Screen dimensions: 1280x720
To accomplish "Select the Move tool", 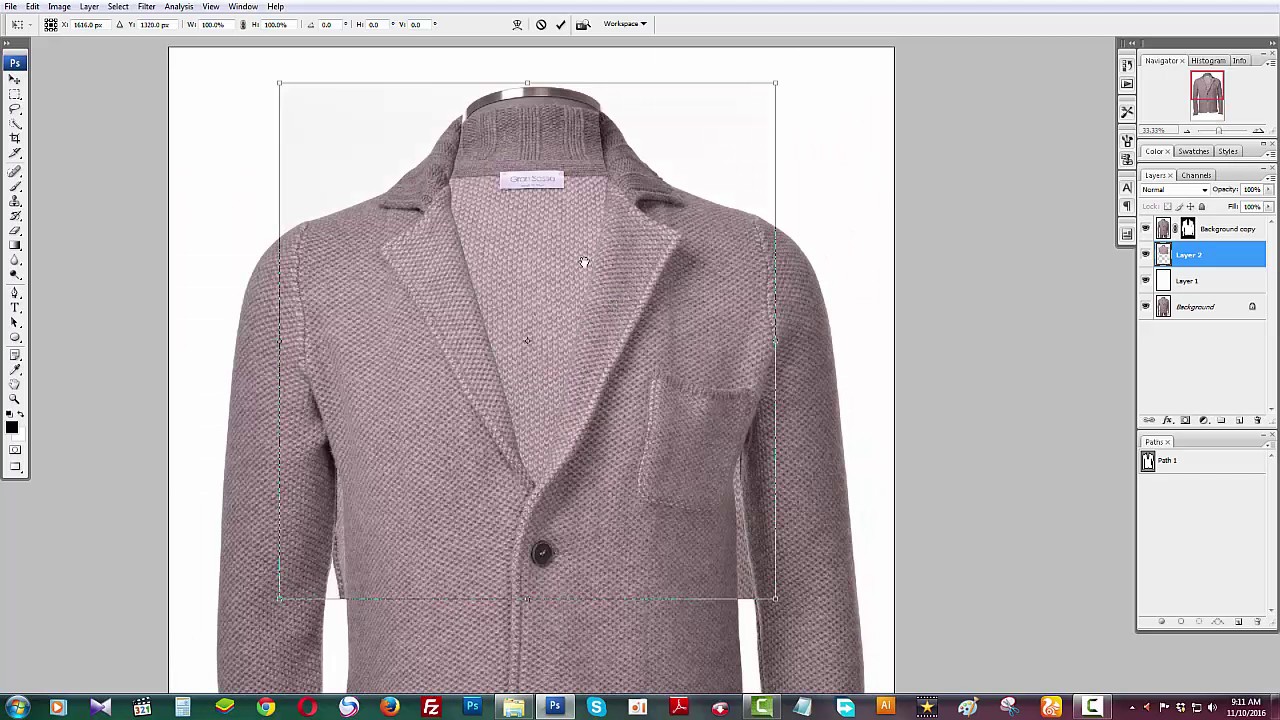I will 15,79.
